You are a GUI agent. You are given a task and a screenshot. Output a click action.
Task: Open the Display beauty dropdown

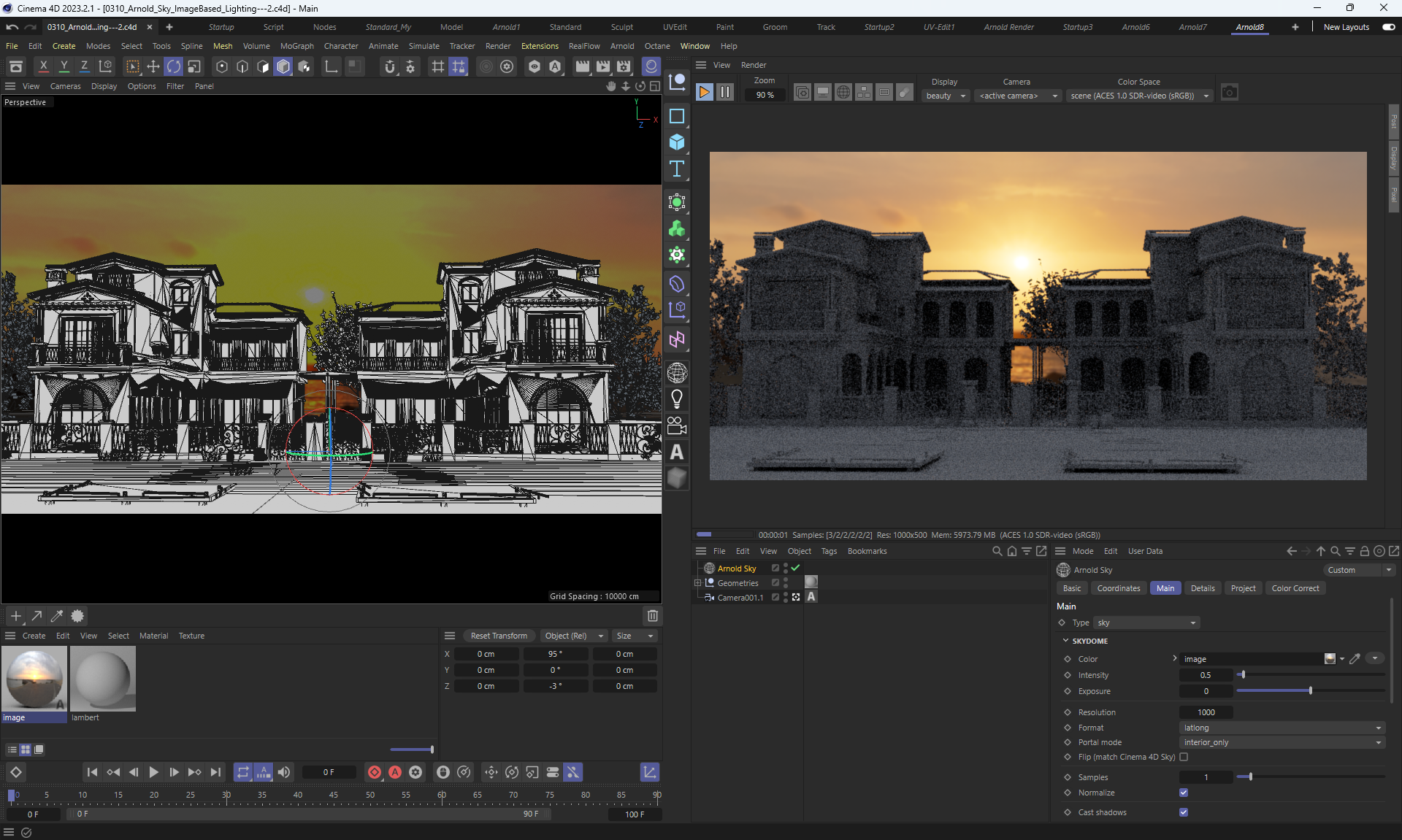point(946,96)
